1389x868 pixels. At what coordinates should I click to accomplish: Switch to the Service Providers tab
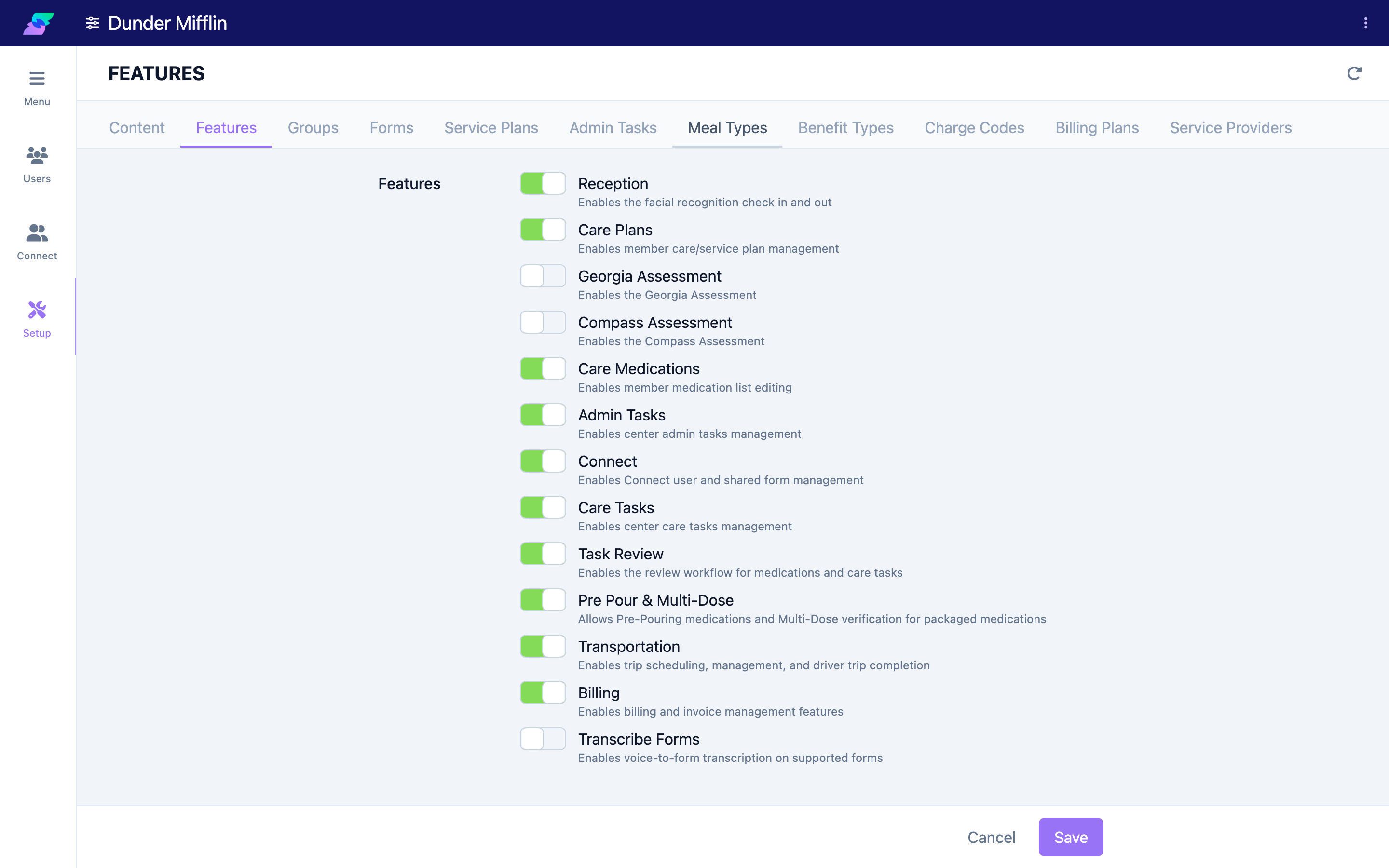click(x=1231, y=127)
